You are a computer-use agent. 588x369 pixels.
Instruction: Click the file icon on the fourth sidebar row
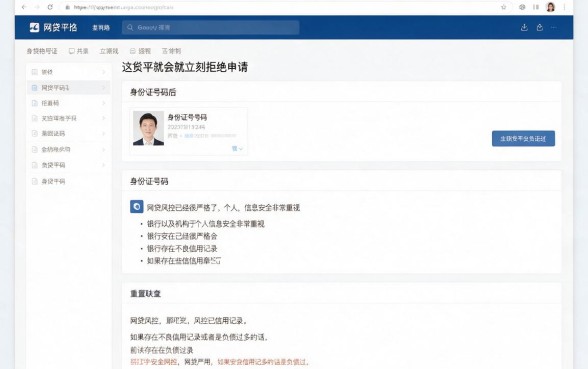coord(34,118)
